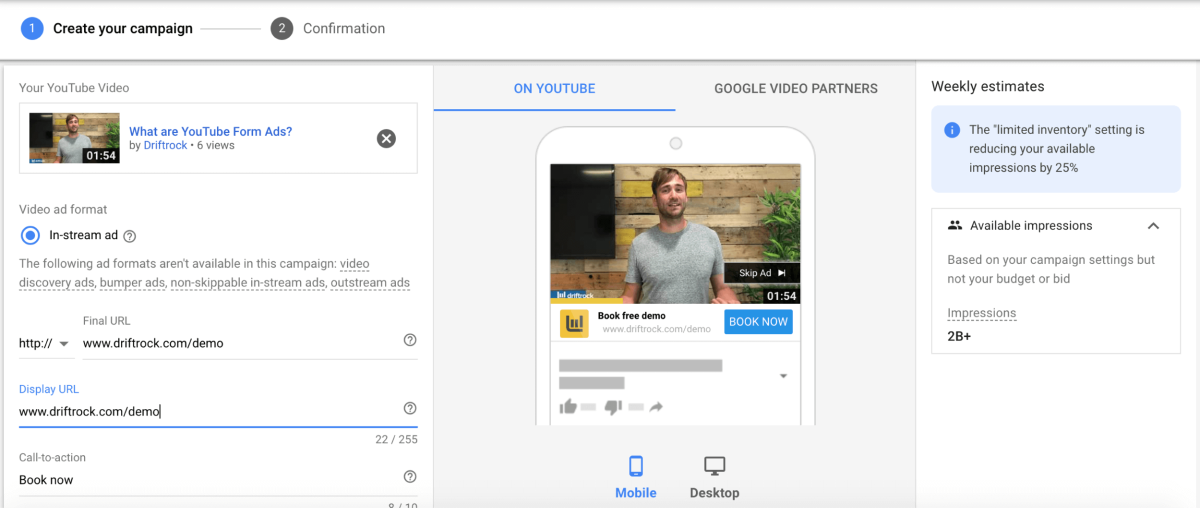
Task: Select the Mobile preview phone icon
Action: point(635,466)
